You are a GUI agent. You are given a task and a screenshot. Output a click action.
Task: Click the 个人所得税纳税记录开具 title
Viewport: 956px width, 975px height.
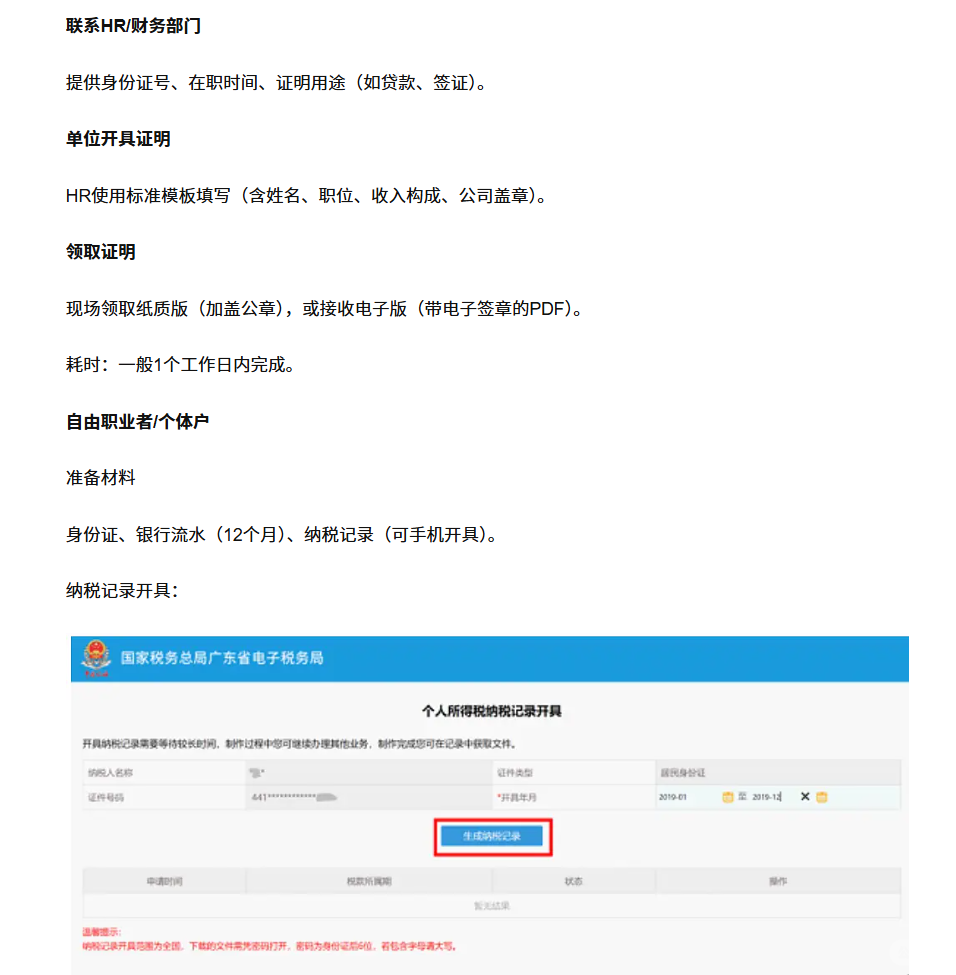coord(491,711)
